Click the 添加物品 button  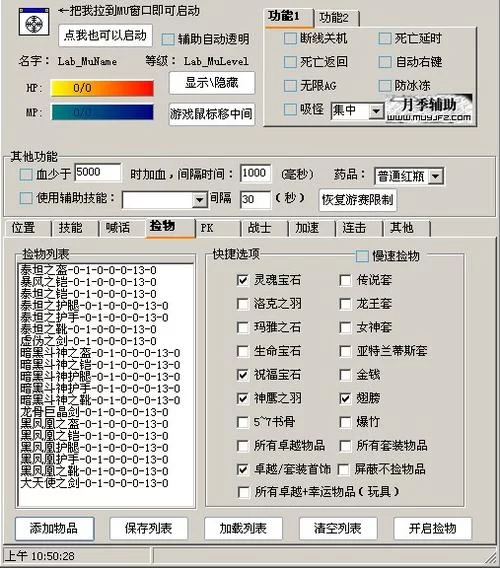tap(54, 529)
